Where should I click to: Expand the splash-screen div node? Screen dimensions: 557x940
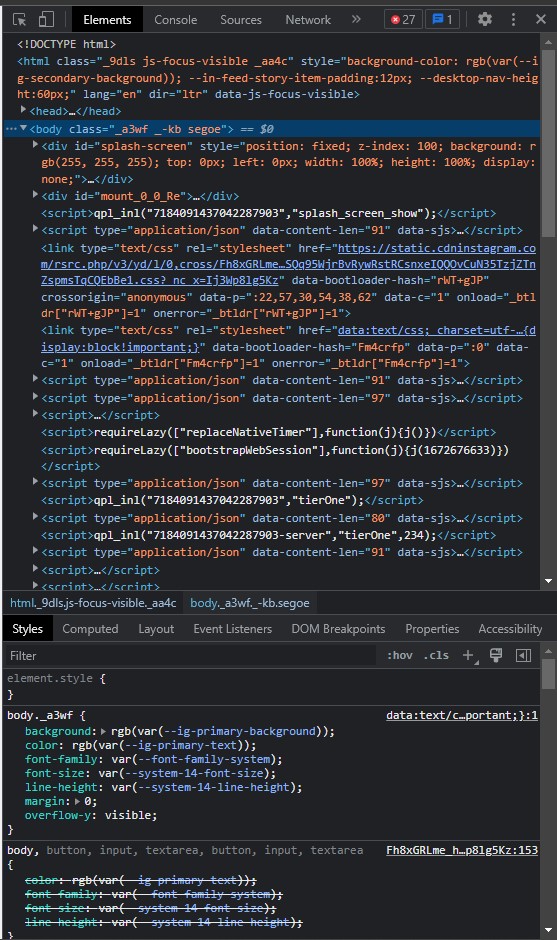[35, 145]
